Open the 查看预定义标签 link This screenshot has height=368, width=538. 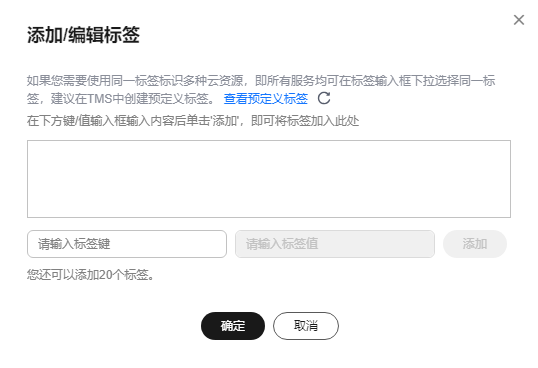266,99
